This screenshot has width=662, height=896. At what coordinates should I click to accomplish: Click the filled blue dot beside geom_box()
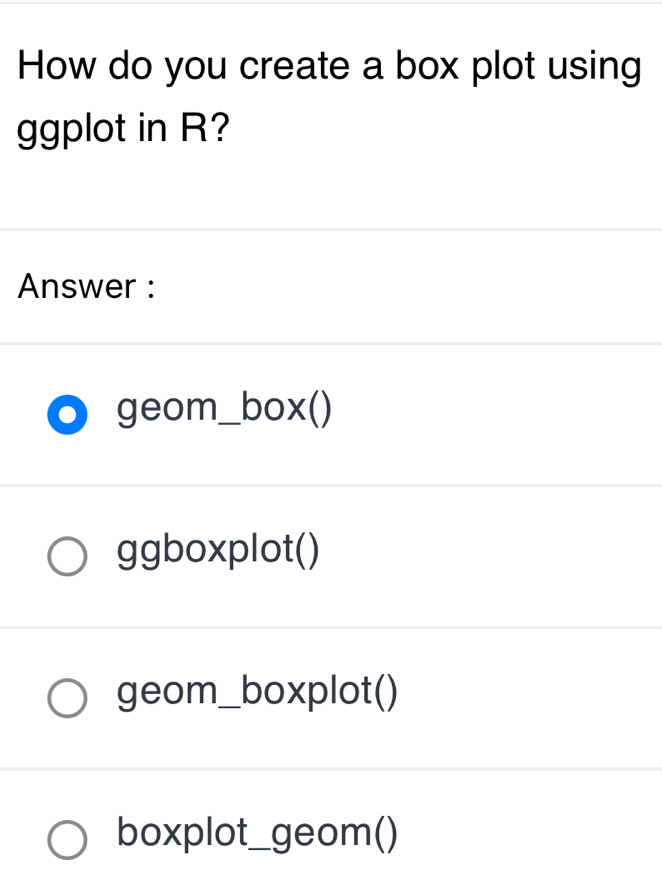click(67, 415)
